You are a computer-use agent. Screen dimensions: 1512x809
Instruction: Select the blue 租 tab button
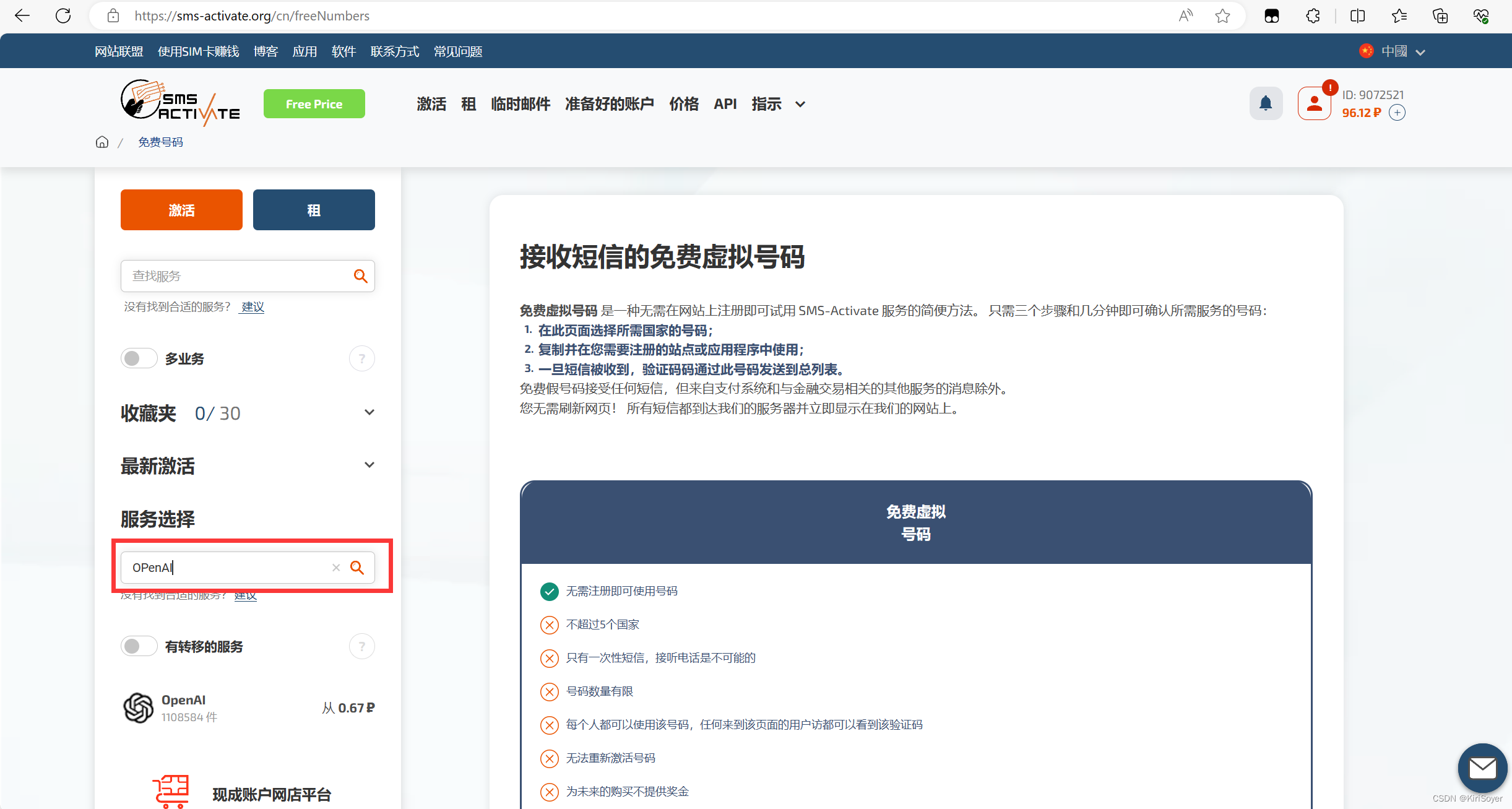tap(314, 210)
